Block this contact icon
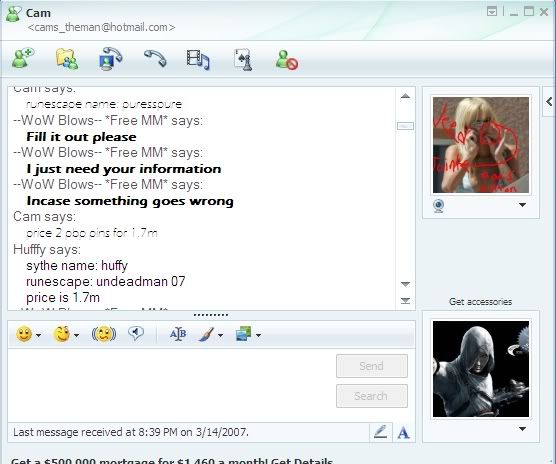 click(x=287, y=60)
